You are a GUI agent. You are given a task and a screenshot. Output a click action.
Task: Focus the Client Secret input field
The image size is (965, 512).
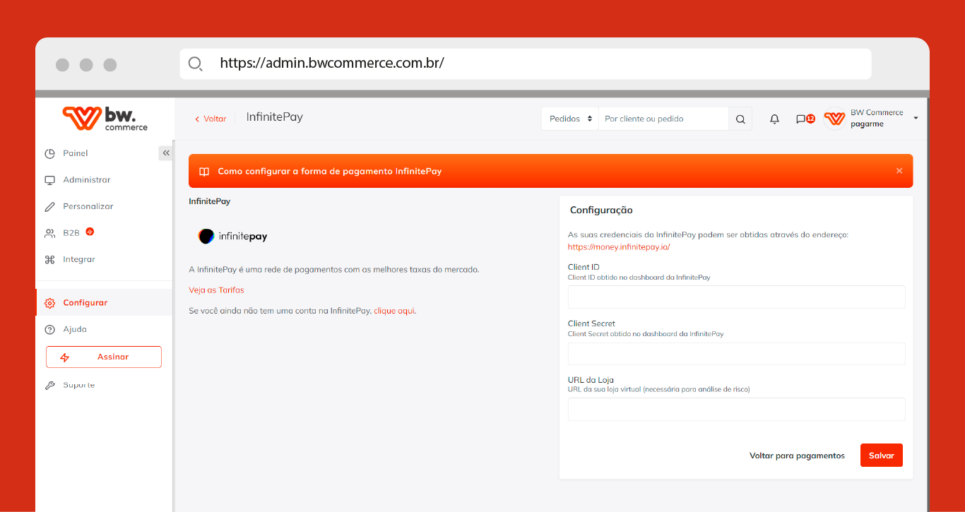pos(736,354)
